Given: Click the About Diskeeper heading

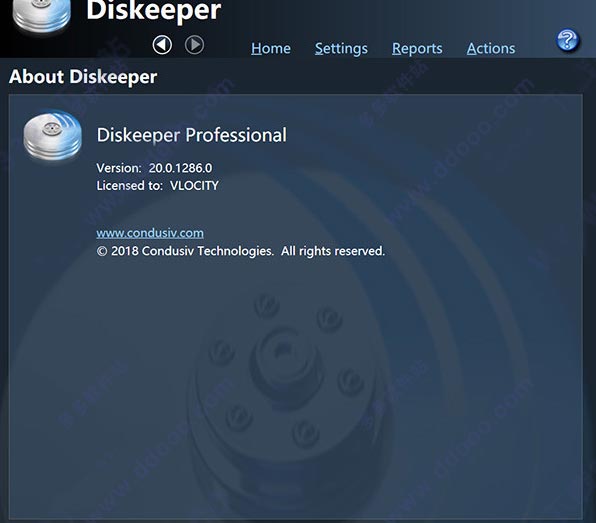Looking at the screenshot, I should pyautogui.click(x=83, y=77).
